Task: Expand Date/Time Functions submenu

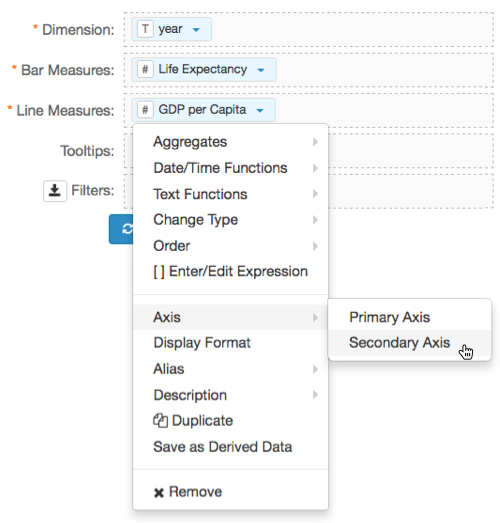Action: (x=230, y=168)
